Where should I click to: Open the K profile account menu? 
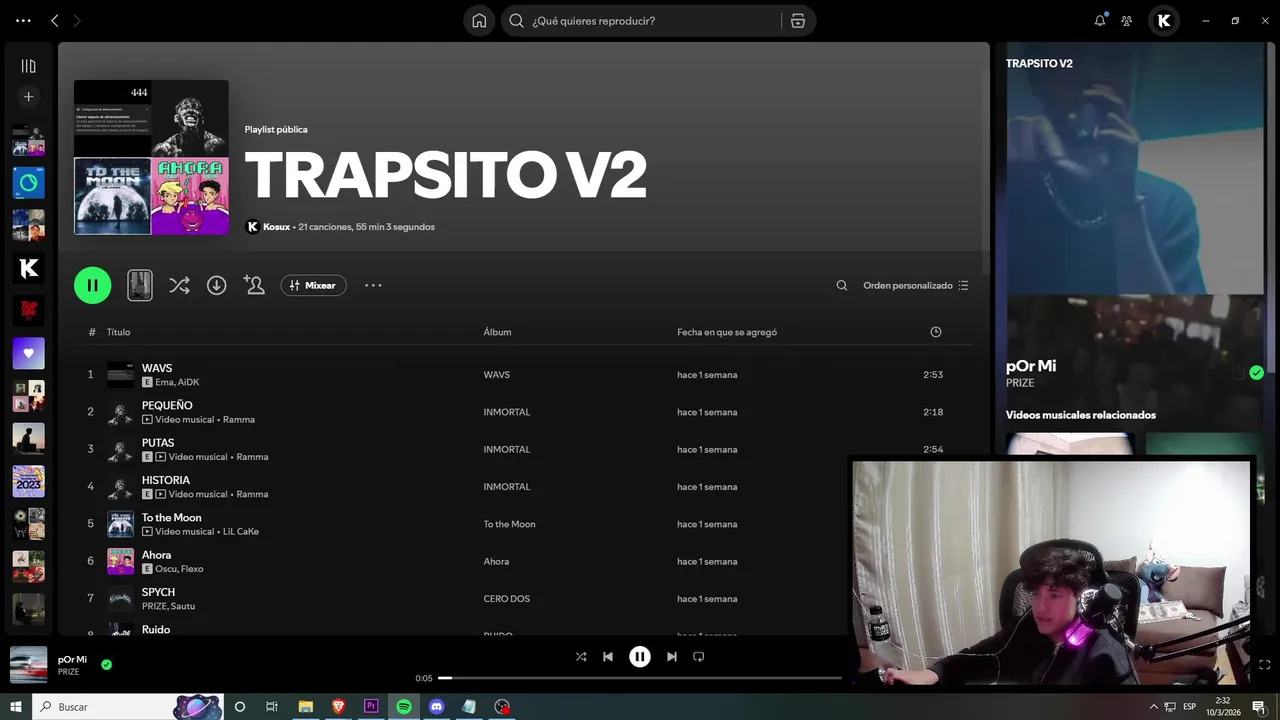click(1163, 20)
